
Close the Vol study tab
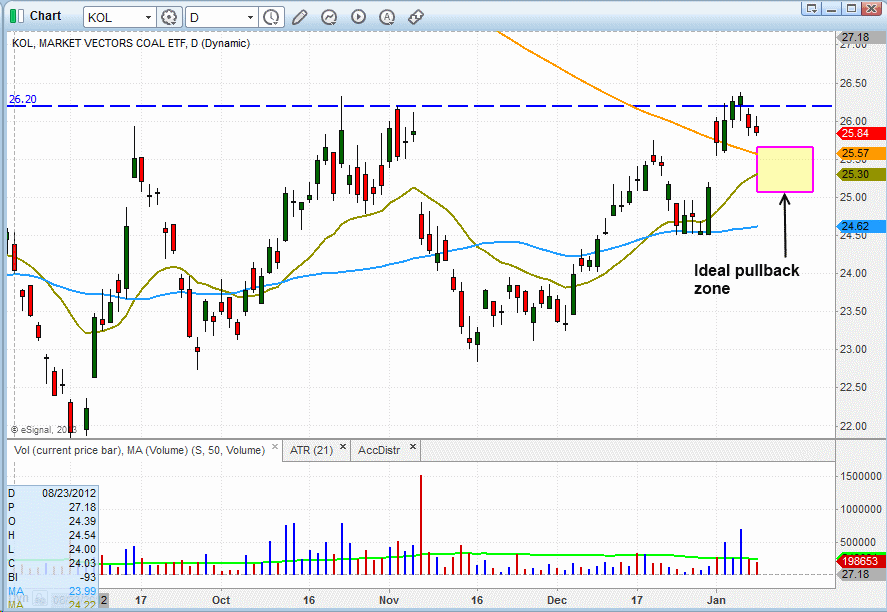pyautogui.click(x=273, y=449)
